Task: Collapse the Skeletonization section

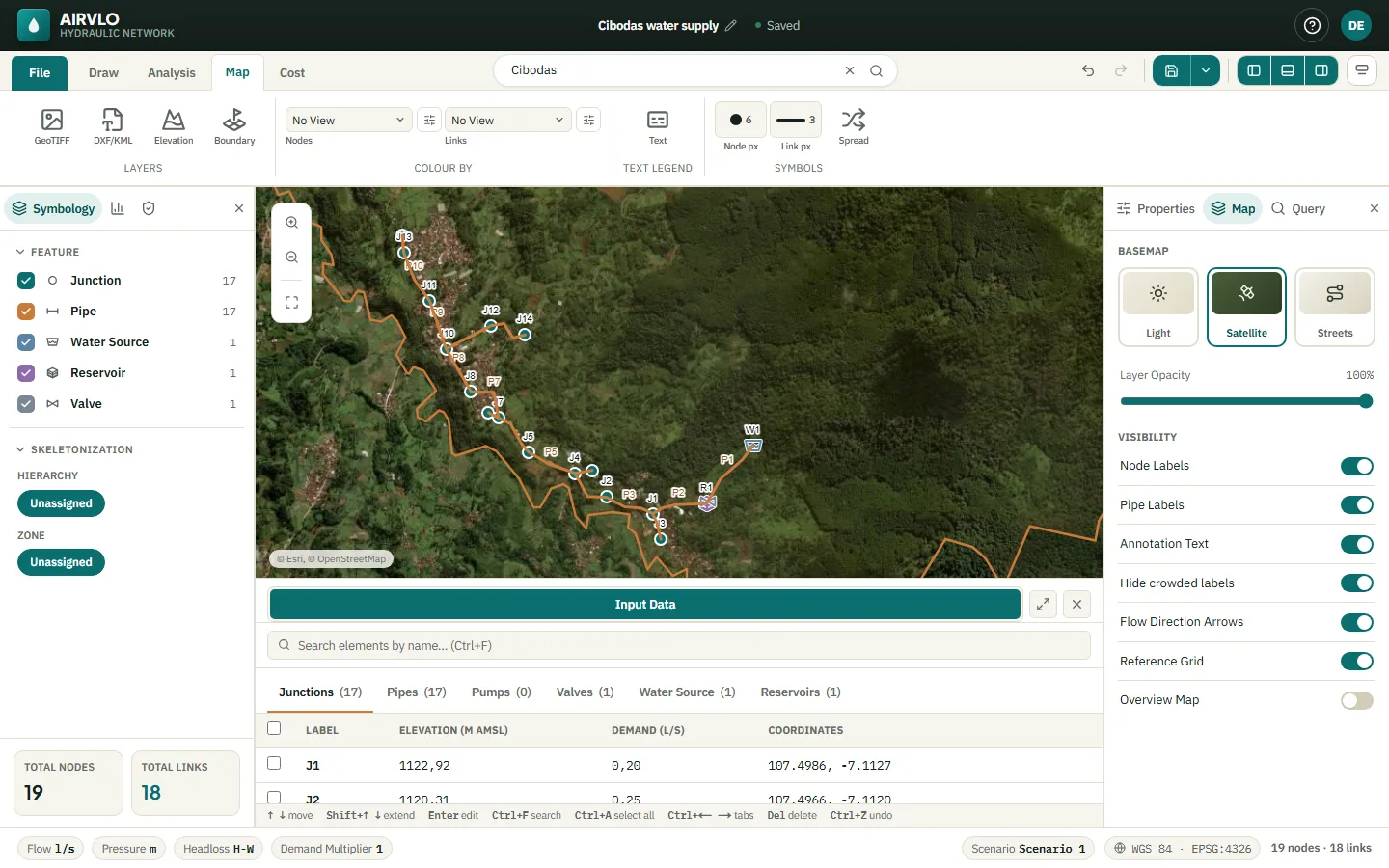Action: pos(20,449)
